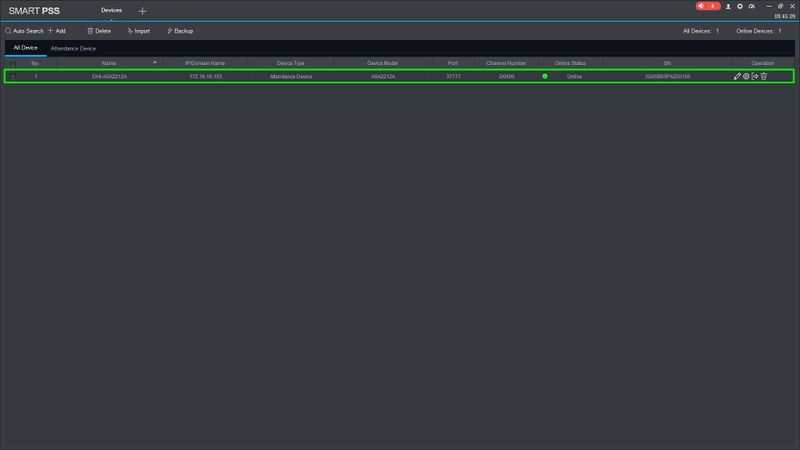Open the user account icon
800x450 pixels.
pyautogui.click(x=728, y=7)
